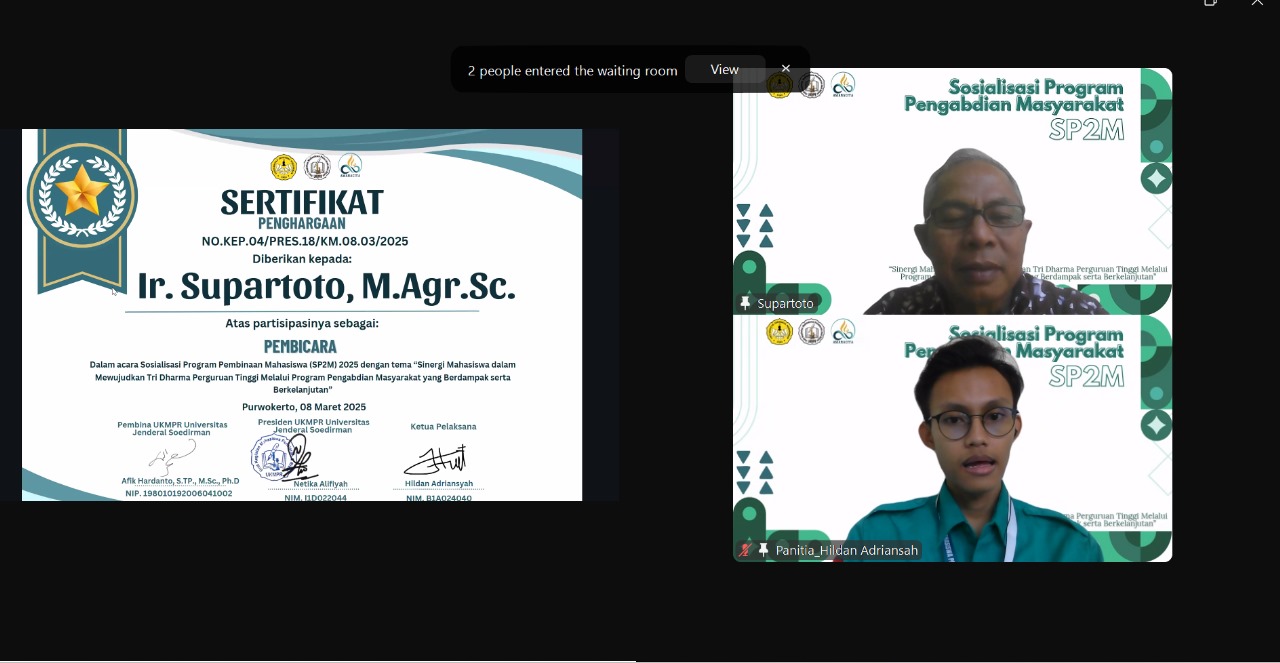Click the pin icon beside Panitia_Hildan Adriansah

pos(764,550)
